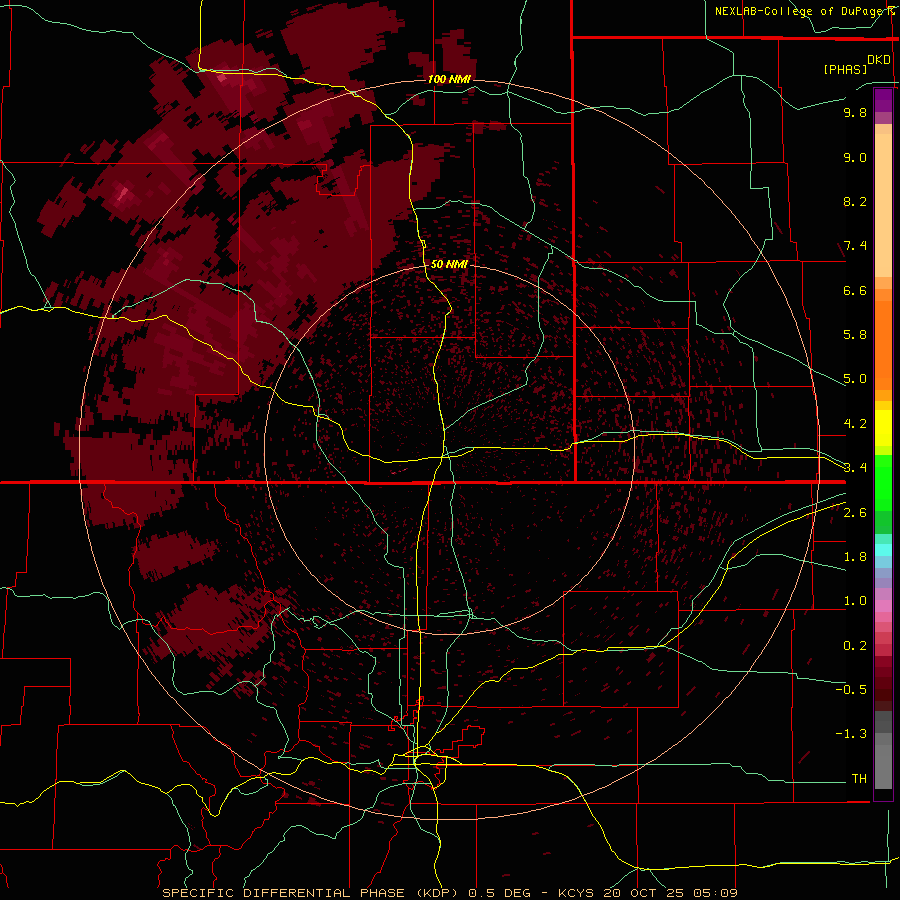
Task: Select the DKD label above color scale
Action: 879,60
